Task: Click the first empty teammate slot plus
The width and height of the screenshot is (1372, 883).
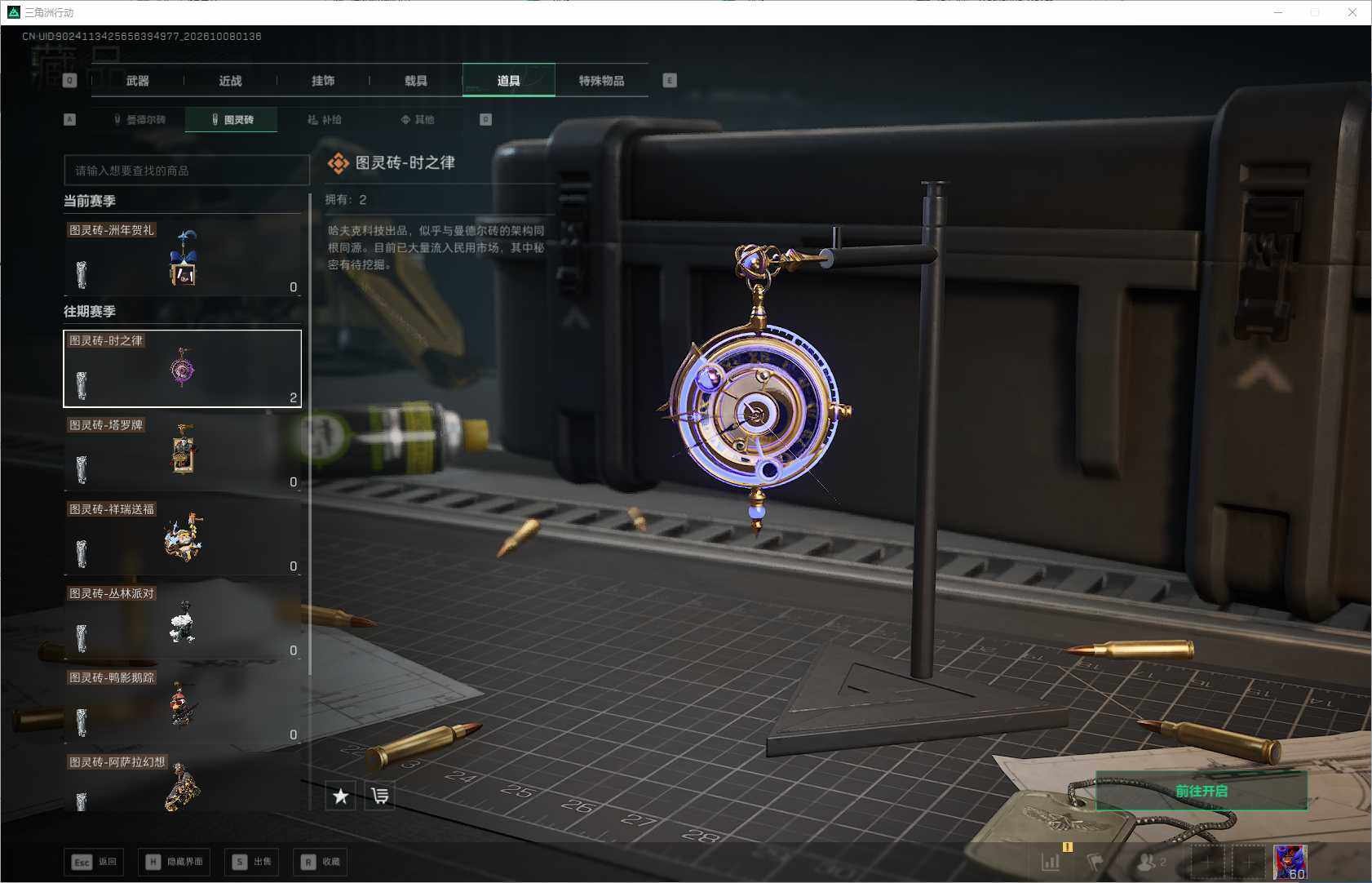Action: point(1208,863)
